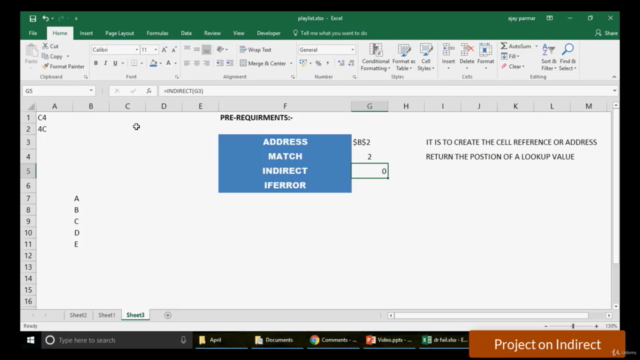
Task: Open Find & Select menu
Action: pyautogui.click(x=568, y=57)
